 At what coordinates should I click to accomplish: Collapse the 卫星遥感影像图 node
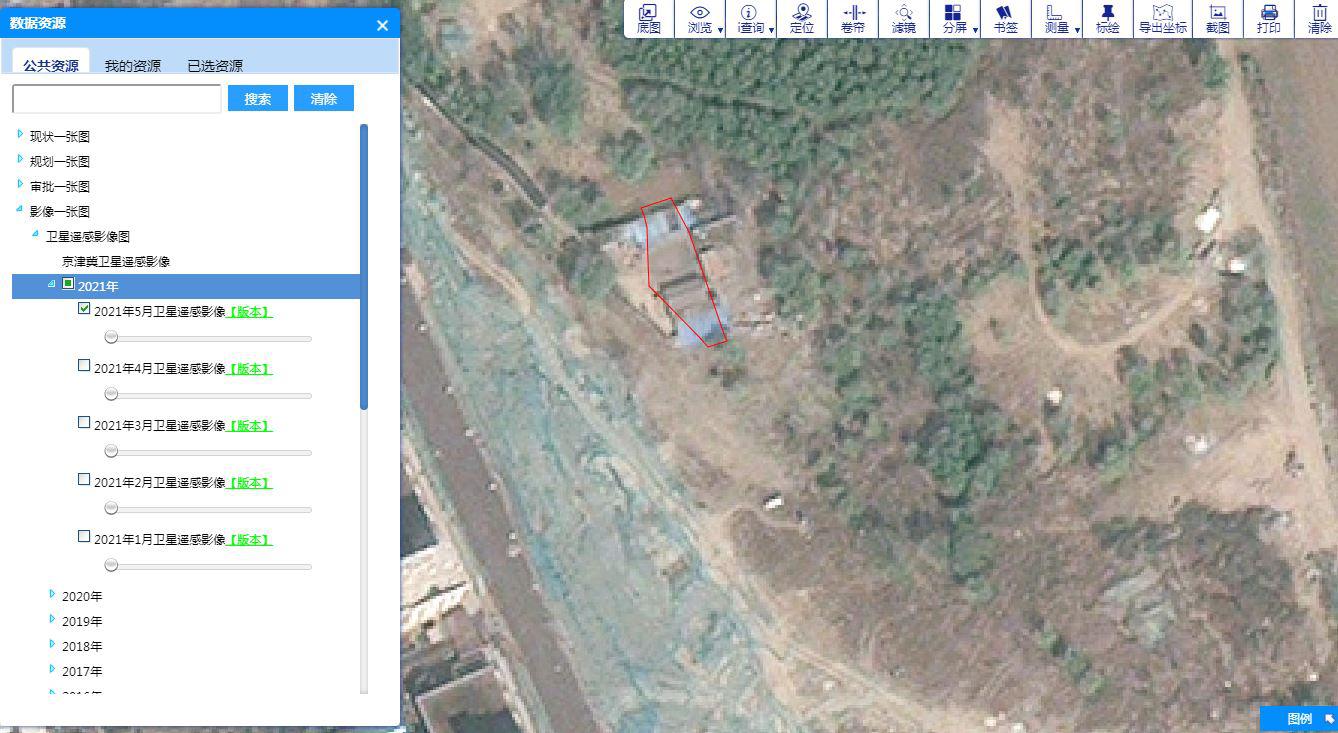36,234
